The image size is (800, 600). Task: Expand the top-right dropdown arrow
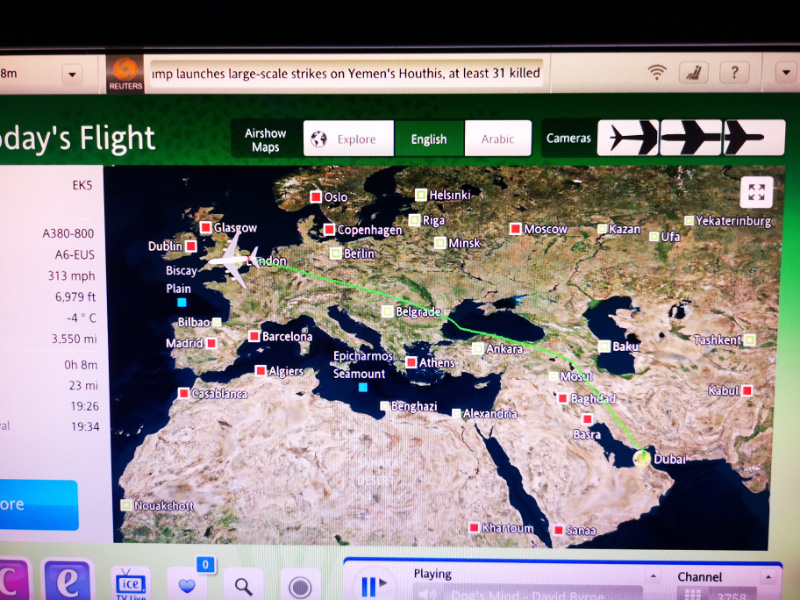click(x=786, y=72)
